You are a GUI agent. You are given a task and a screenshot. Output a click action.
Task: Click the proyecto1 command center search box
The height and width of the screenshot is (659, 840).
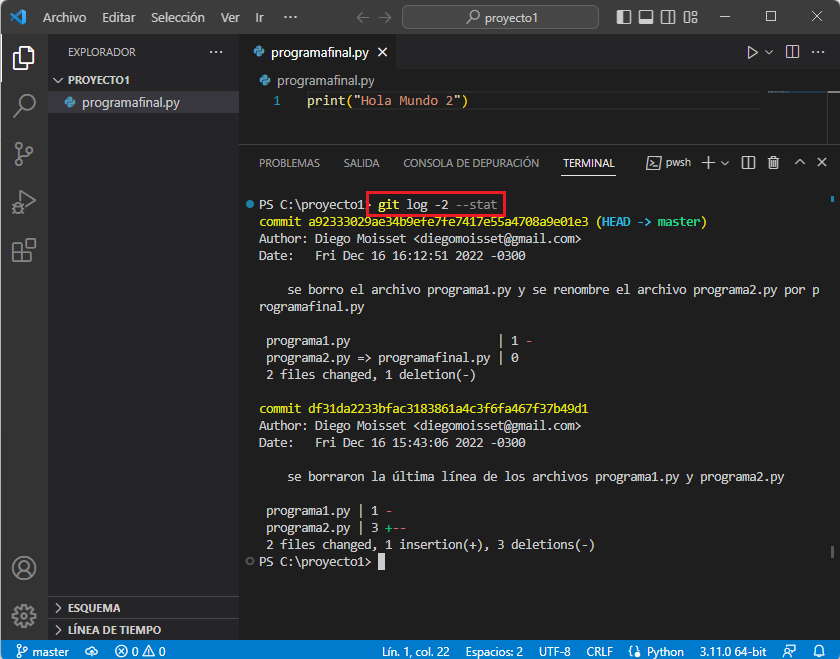500,17
